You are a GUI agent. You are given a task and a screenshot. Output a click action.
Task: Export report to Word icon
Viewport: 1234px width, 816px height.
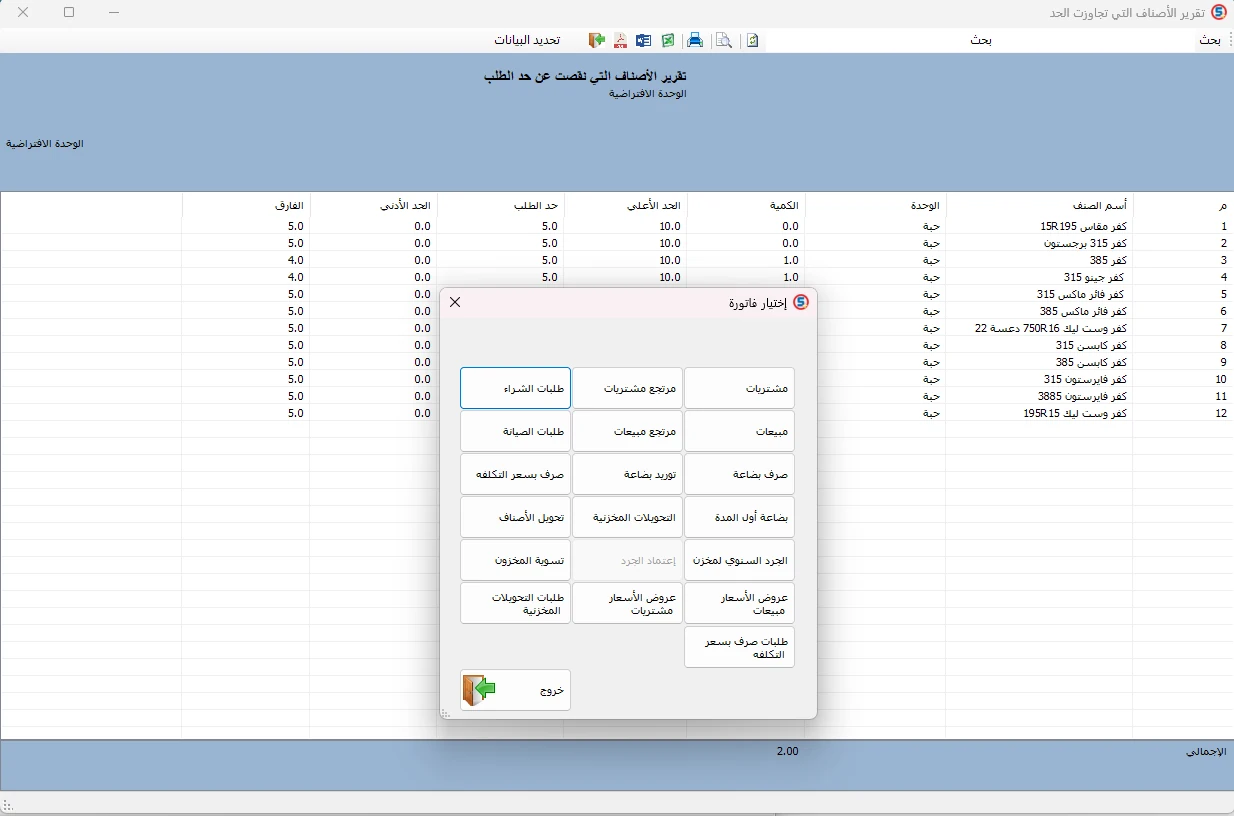tap(643, 40)
